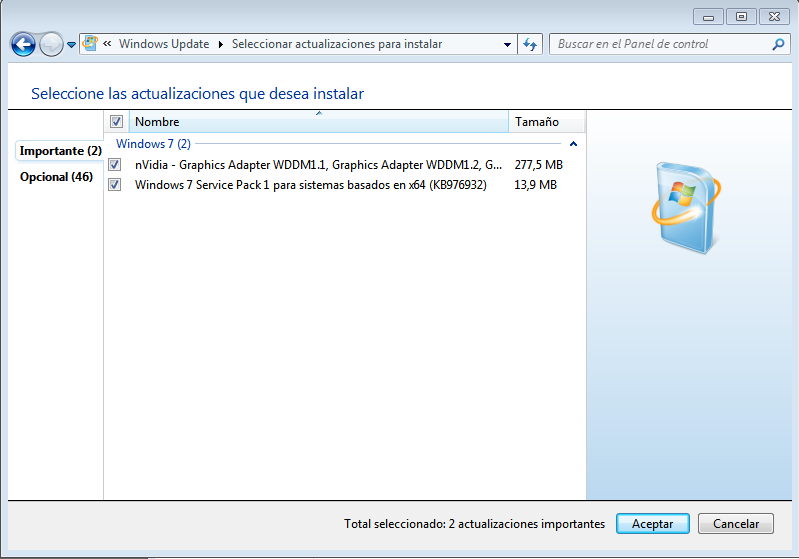Image resolution: width=799 pixels, height=559 pixels.
Task: Open recent pages dropdown arrow beside navigation buttons
Action: pos(71,45)
